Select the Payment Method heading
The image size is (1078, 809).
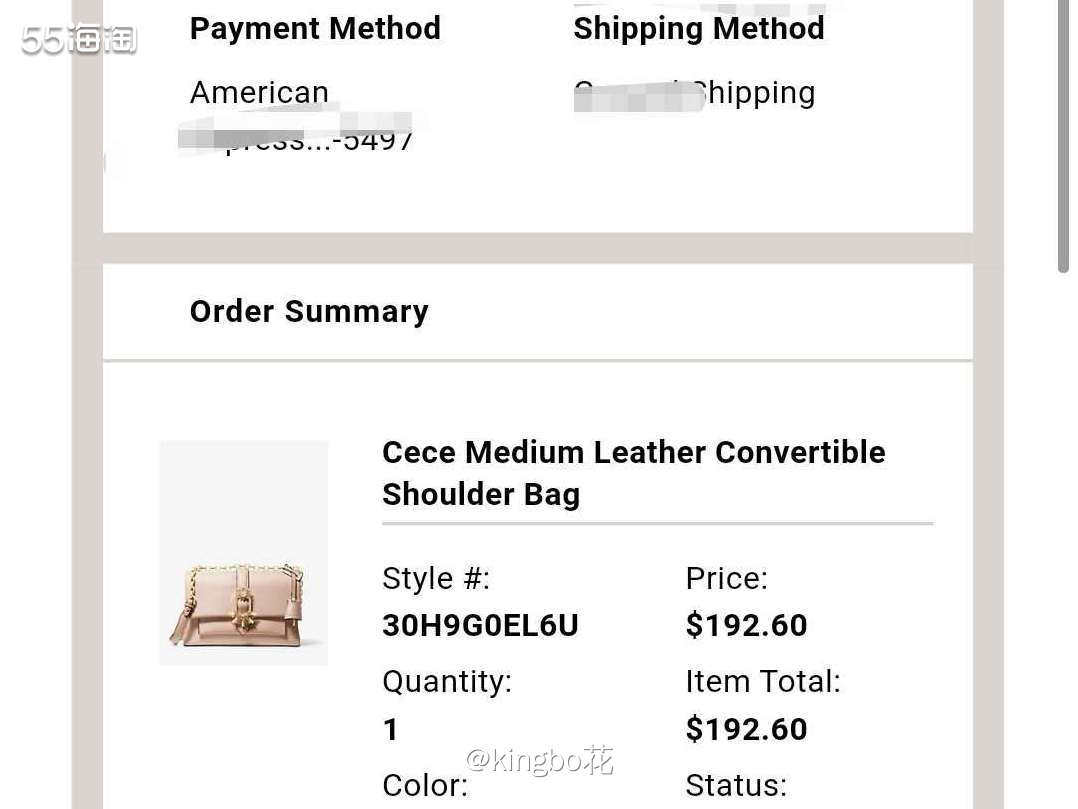coord(315,29)
